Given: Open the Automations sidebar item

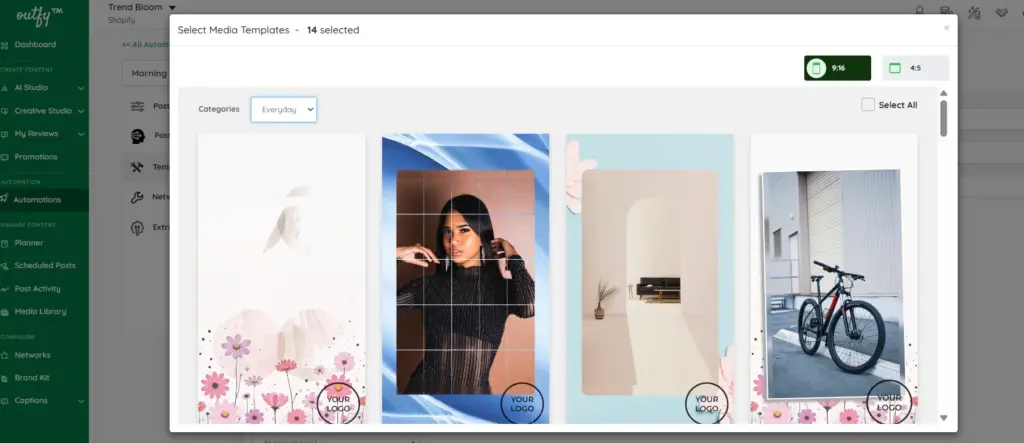Looking at the screenshot, I should [x=37, y=200].
